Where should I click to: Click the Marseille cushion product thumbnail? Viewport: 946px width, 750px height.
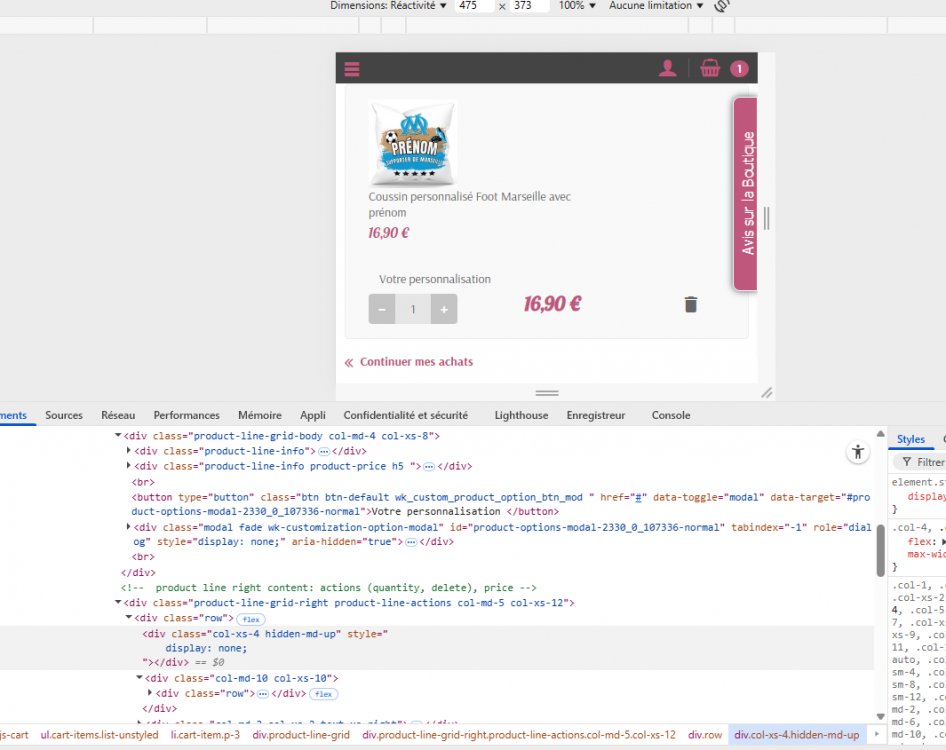click(413, 142)
